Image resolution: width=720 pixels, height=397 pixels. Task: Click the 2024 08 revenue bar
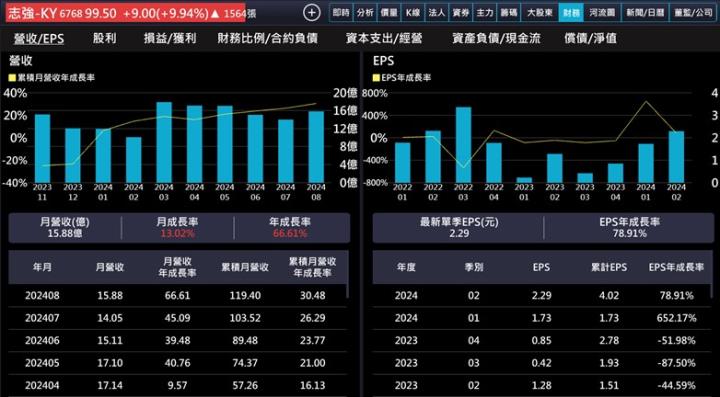tap(316, 146)
